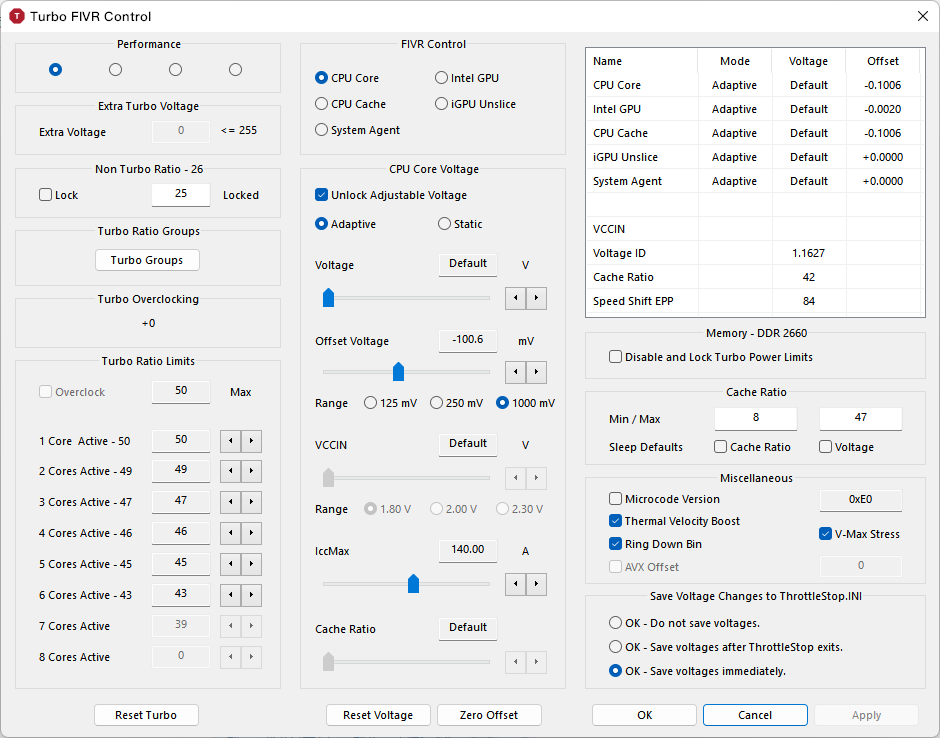
Task: Disable Unlock Adjustable Voltage checkbox
Action: (x=322, y=196)
